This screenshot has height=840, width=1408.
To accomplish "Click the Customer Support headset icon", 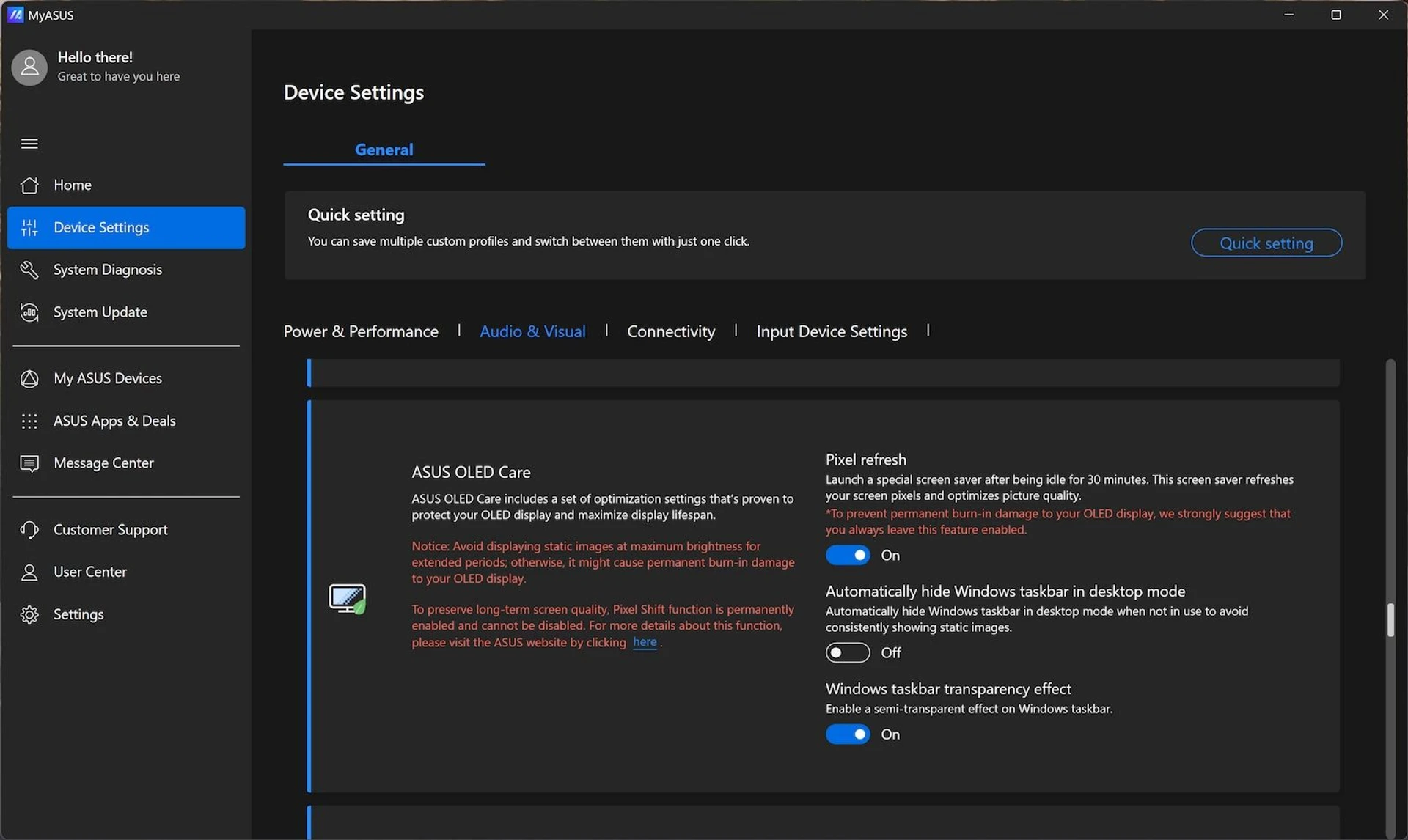I will click(29, 530).
